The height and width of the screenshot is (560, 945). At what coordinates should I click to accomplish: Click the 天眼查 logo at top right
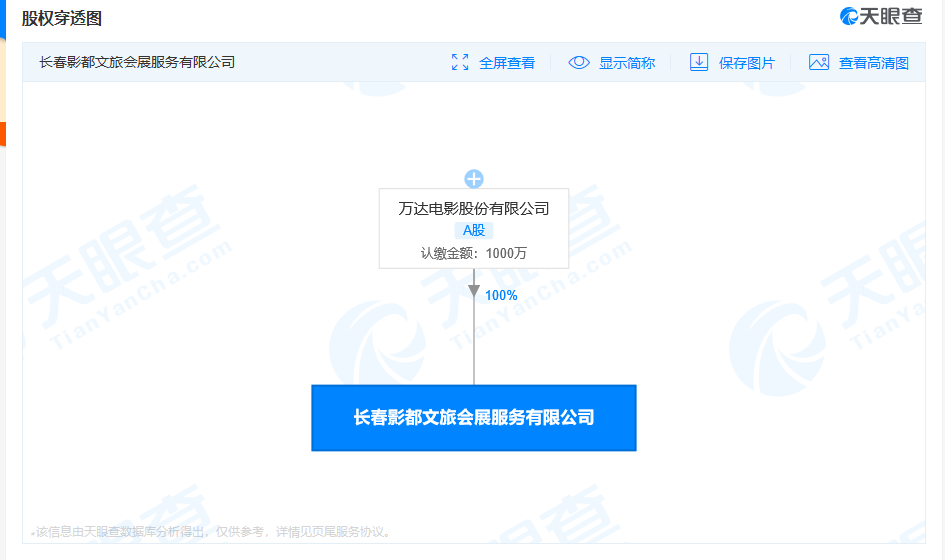[x=881, y=16]
